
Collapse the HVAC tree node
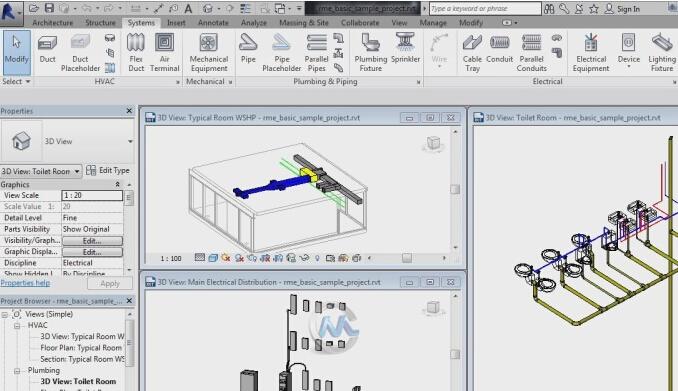[x=17, y=325]
